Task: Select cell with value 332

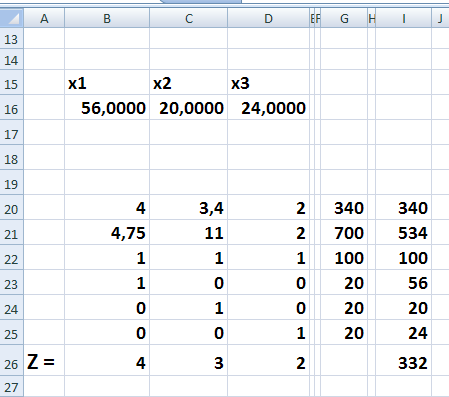Action: 403,361
